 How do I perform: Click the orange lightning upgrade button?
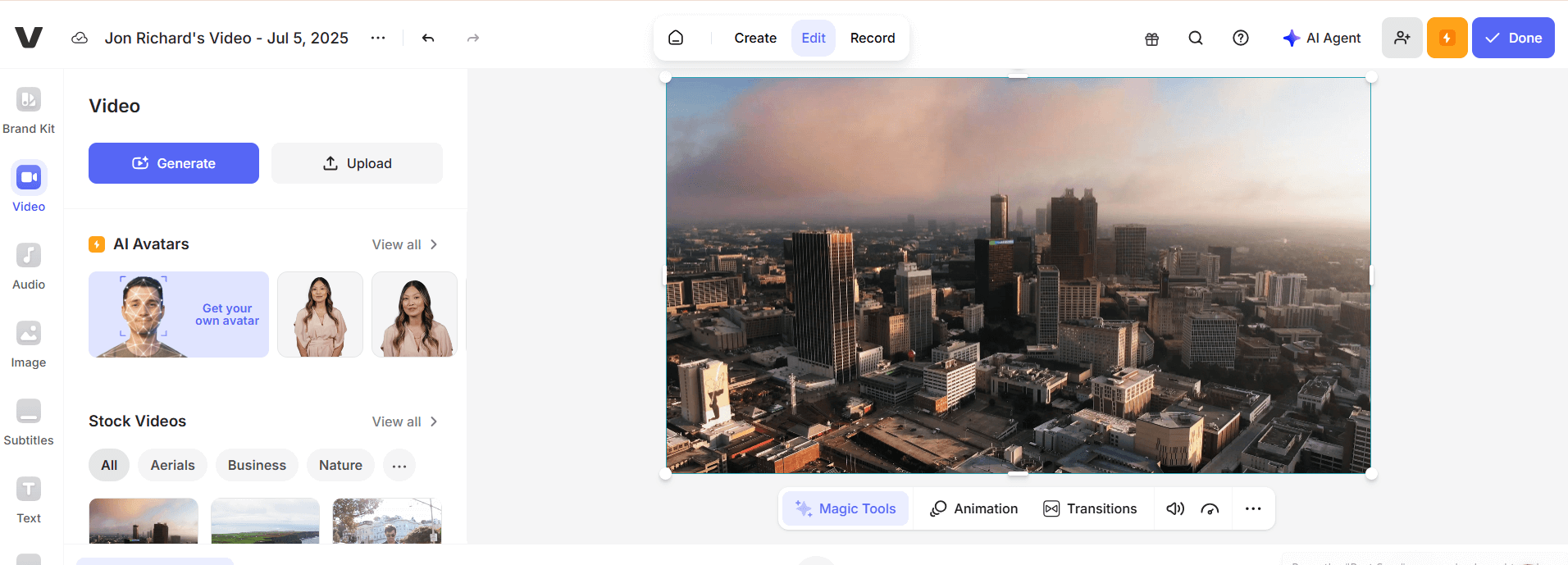coord(1447,38)
